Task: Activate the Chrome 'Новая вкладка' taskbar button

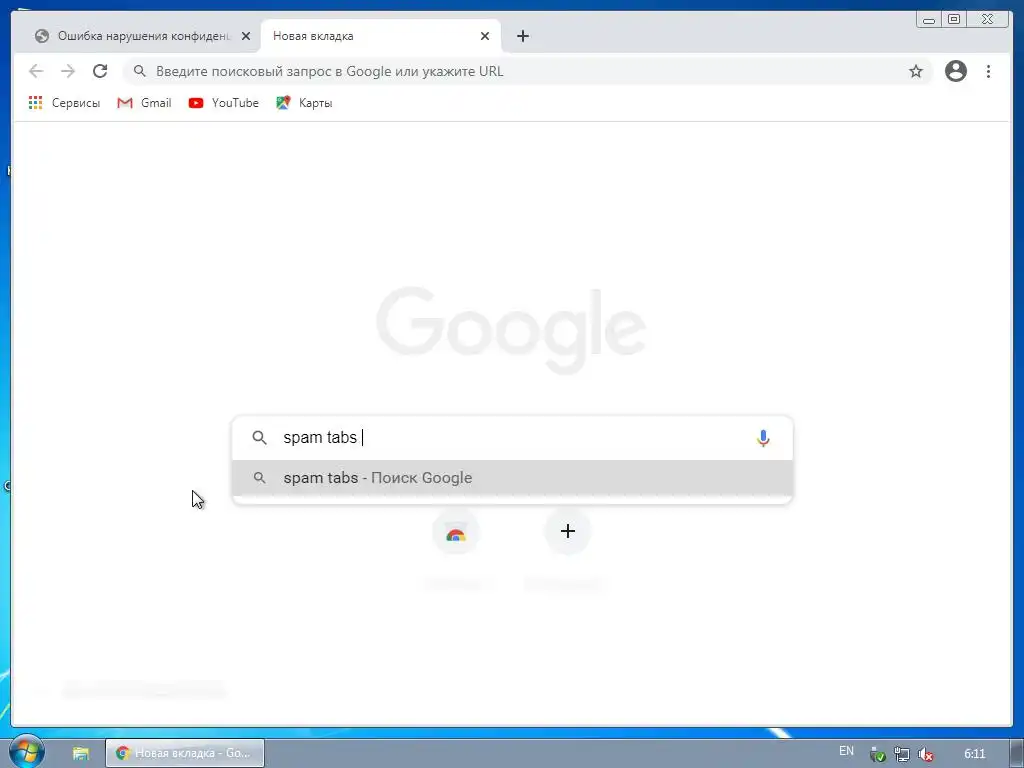Action: (x=185, y=753)
